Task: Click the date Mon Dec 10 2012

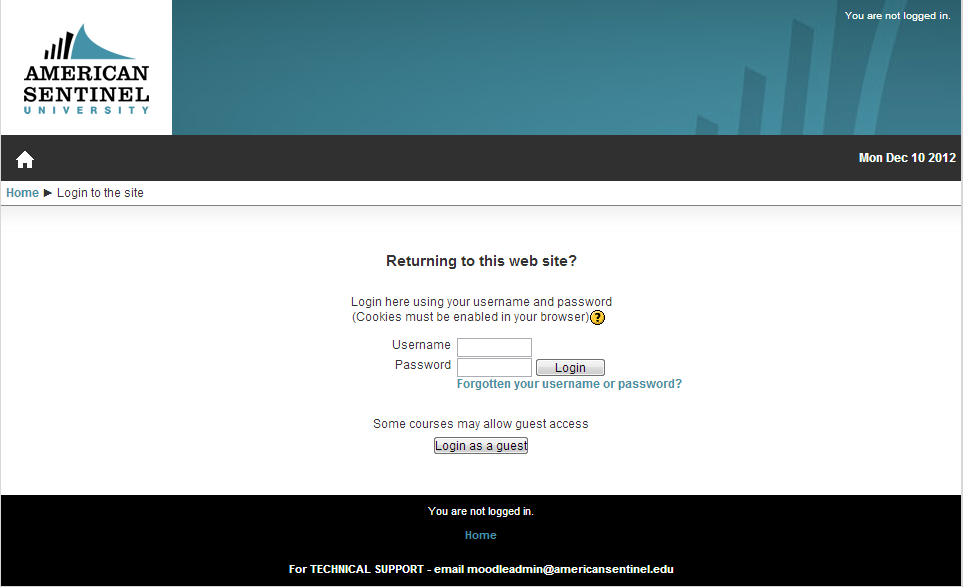Action: tap(907, 158)
